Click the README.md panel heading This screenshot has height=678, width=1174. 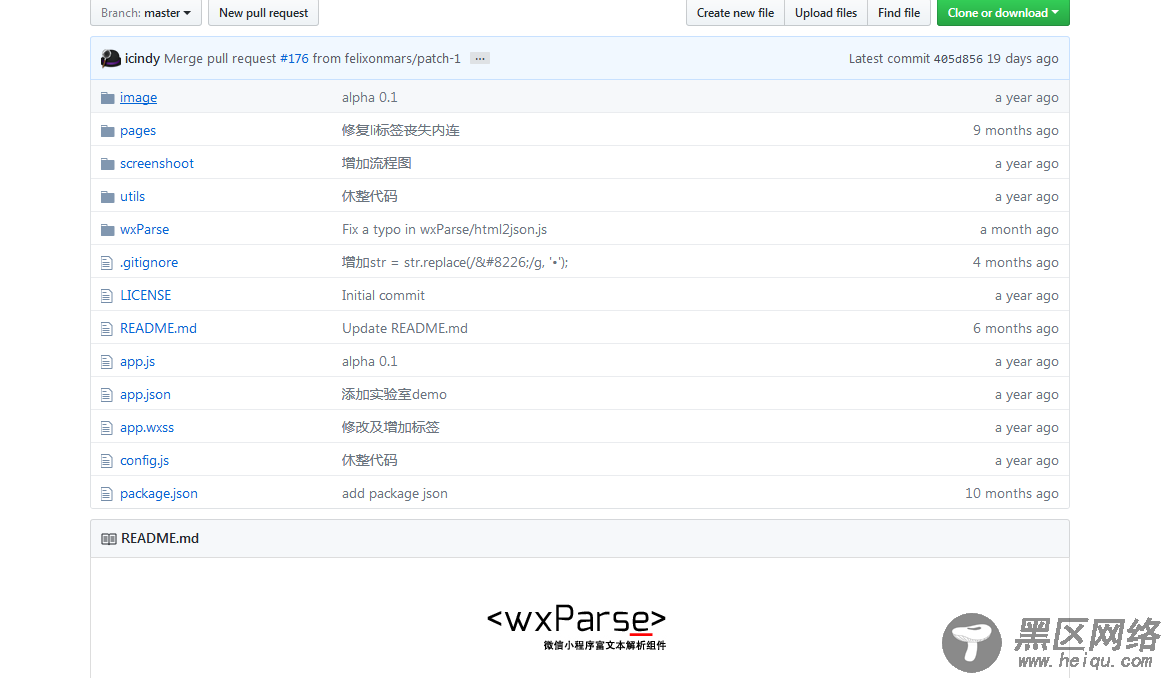(160, 538)
